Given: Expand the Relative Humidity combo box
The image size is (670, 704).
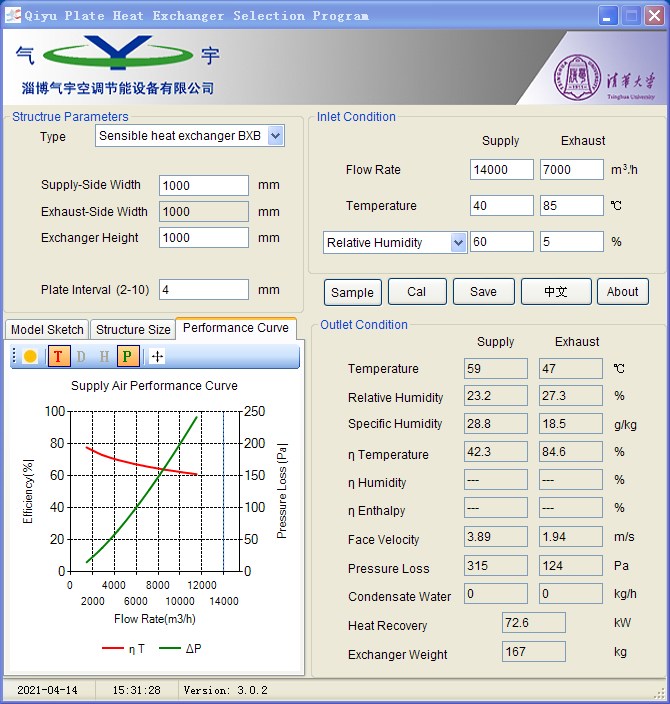Looking at the screenshot, I should coord(458,242).
